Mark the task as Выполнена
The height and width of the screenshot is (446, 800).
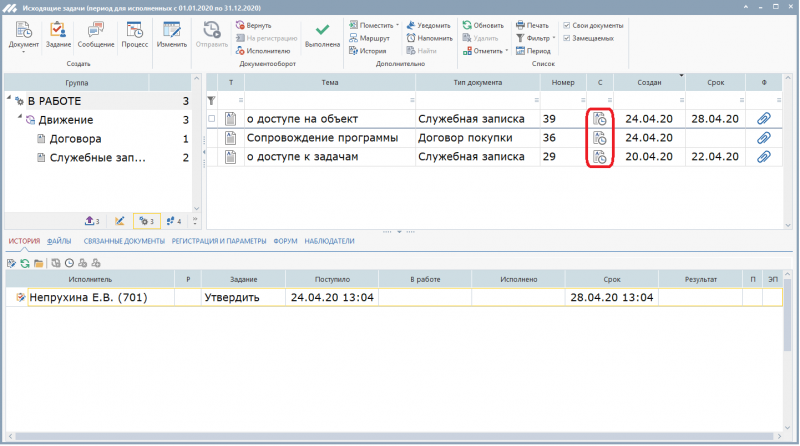(322, 35)
